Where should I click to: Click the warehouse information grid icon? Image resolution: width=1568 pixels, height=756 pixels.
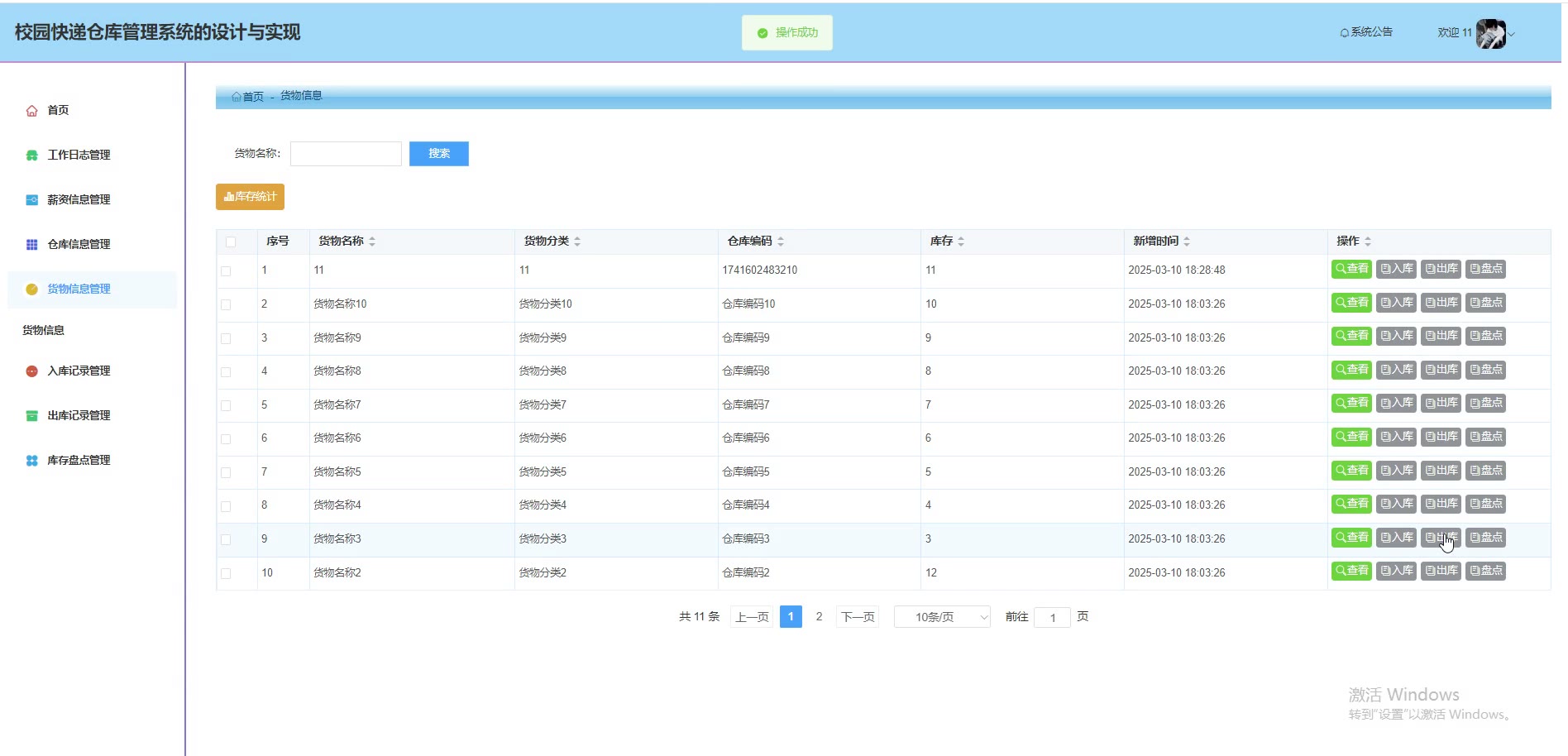tap(31, 245)
